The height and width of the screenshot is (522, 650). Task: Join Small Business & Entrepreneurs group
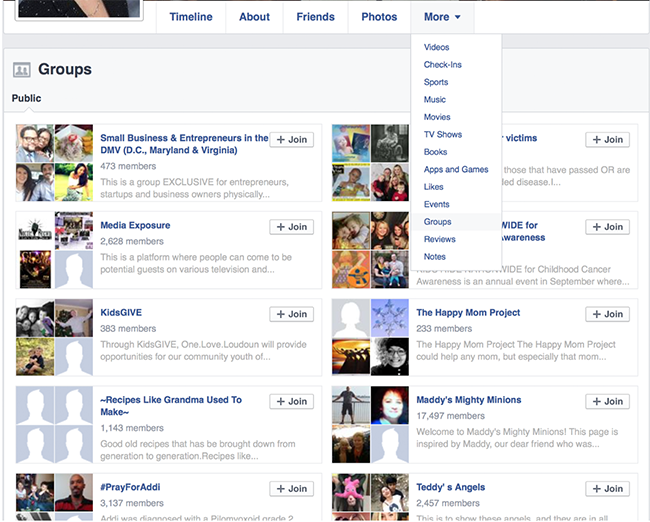coord(292,140)
